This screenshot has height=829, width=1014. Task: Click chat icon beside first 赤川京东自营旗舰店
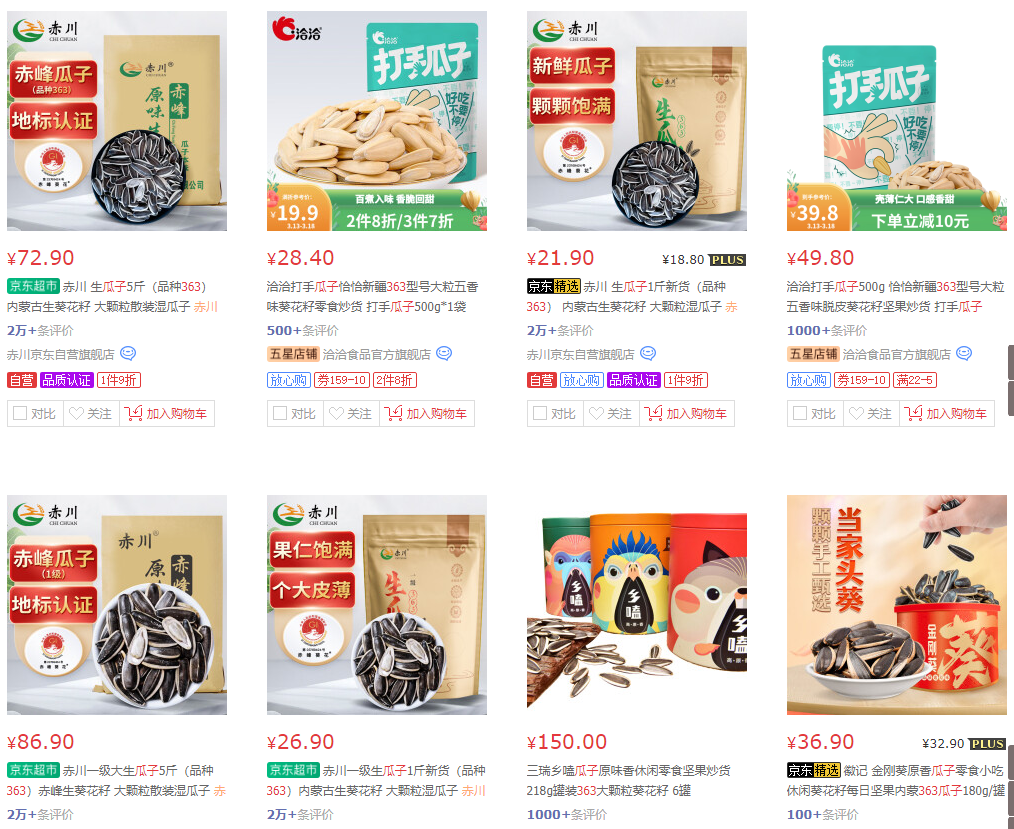pos(128,354)
